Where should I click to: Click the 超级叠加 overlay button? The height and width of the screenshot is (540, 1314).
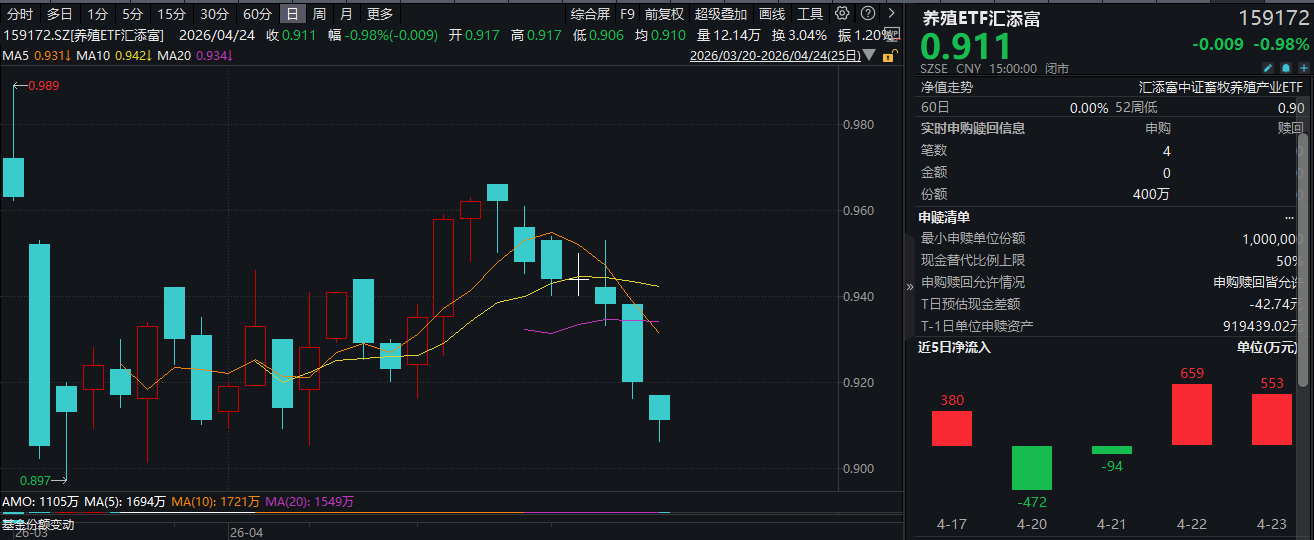[721, 14]
